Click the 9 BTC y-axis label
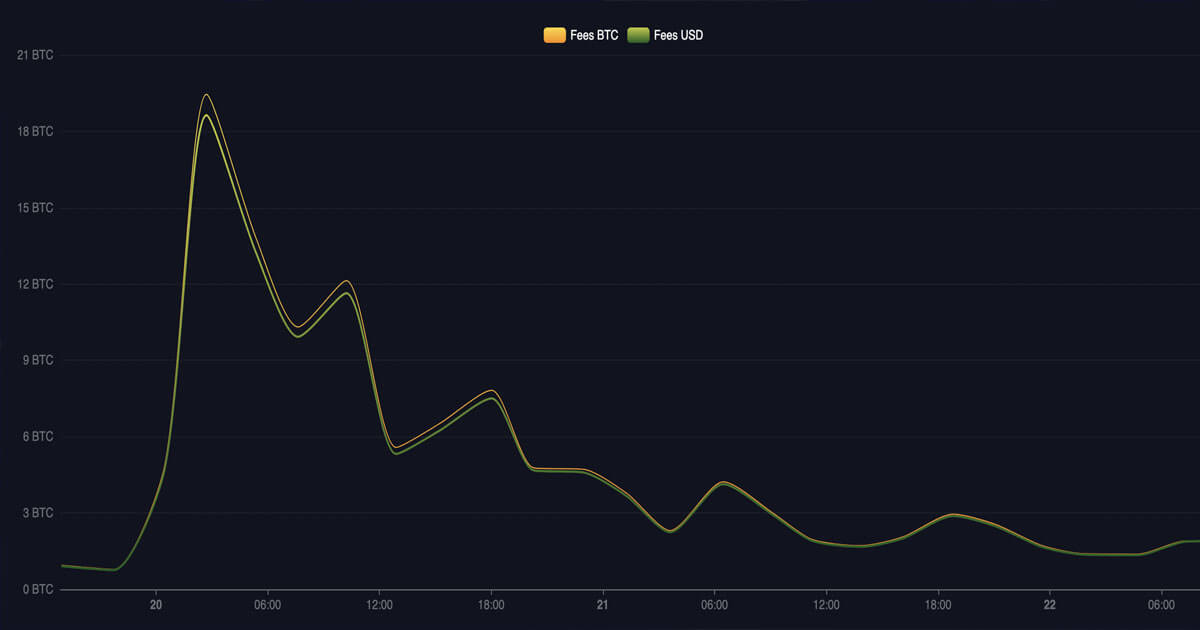The width and height of the screenshot is (1200, 630). 38,360
